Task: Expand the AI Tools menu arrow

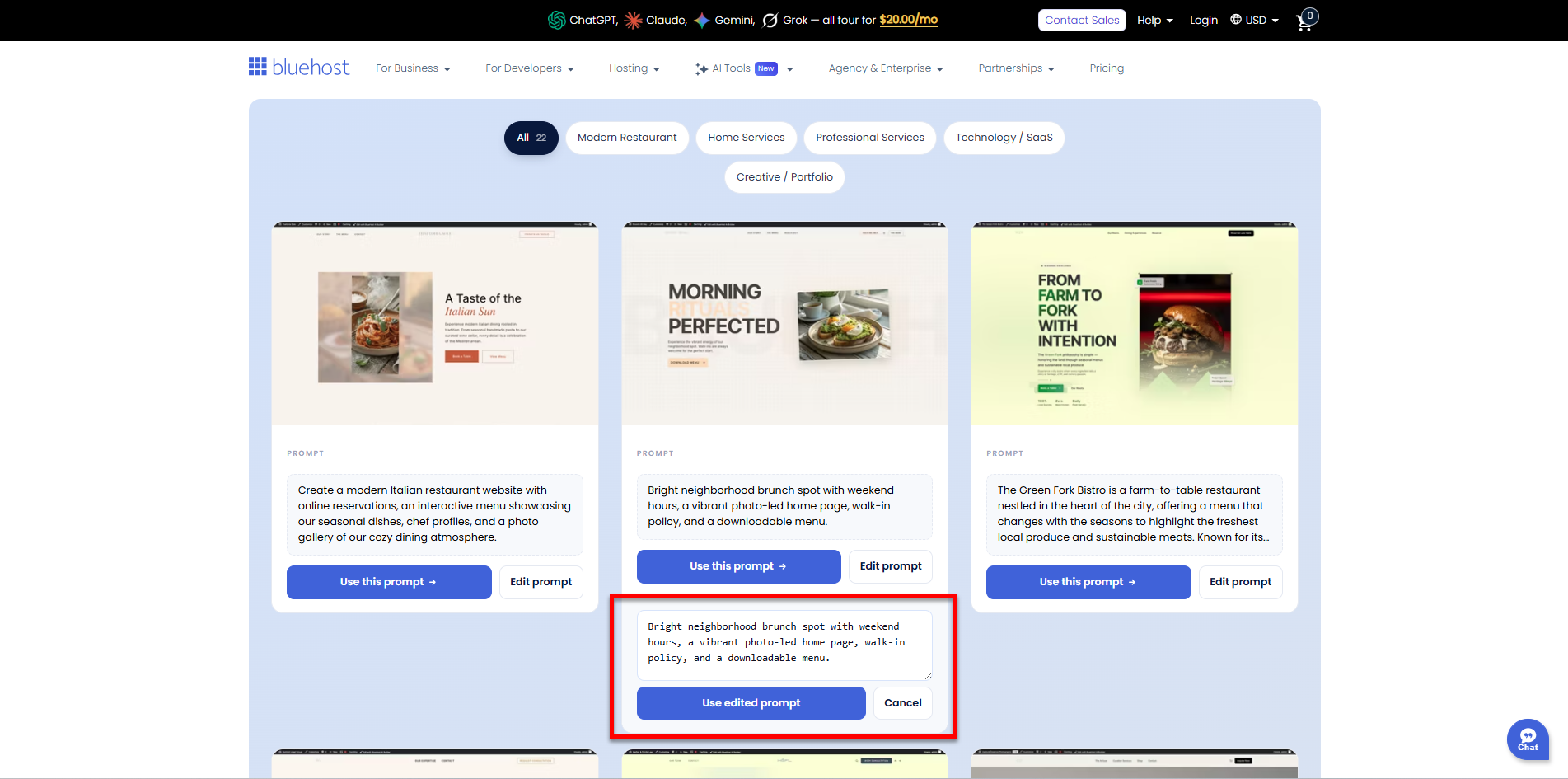Action: pyautogui.click(x=789, y=69)
